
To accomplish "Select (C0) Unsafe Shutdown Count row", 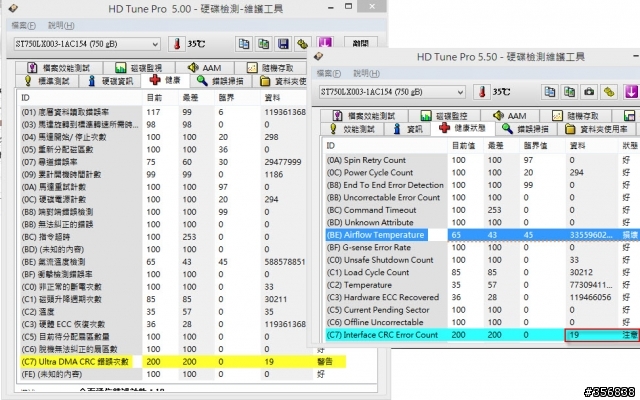I will coord(482,260).
